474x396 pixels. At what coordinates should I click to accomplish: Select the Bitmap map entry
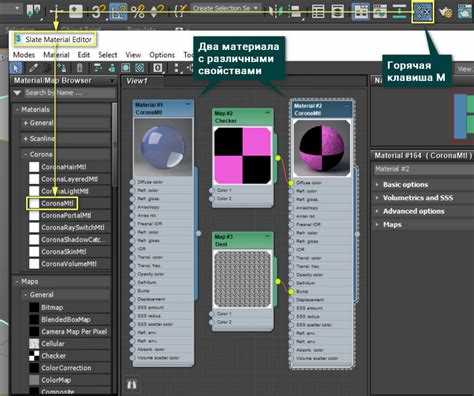[x=52, y=308]
